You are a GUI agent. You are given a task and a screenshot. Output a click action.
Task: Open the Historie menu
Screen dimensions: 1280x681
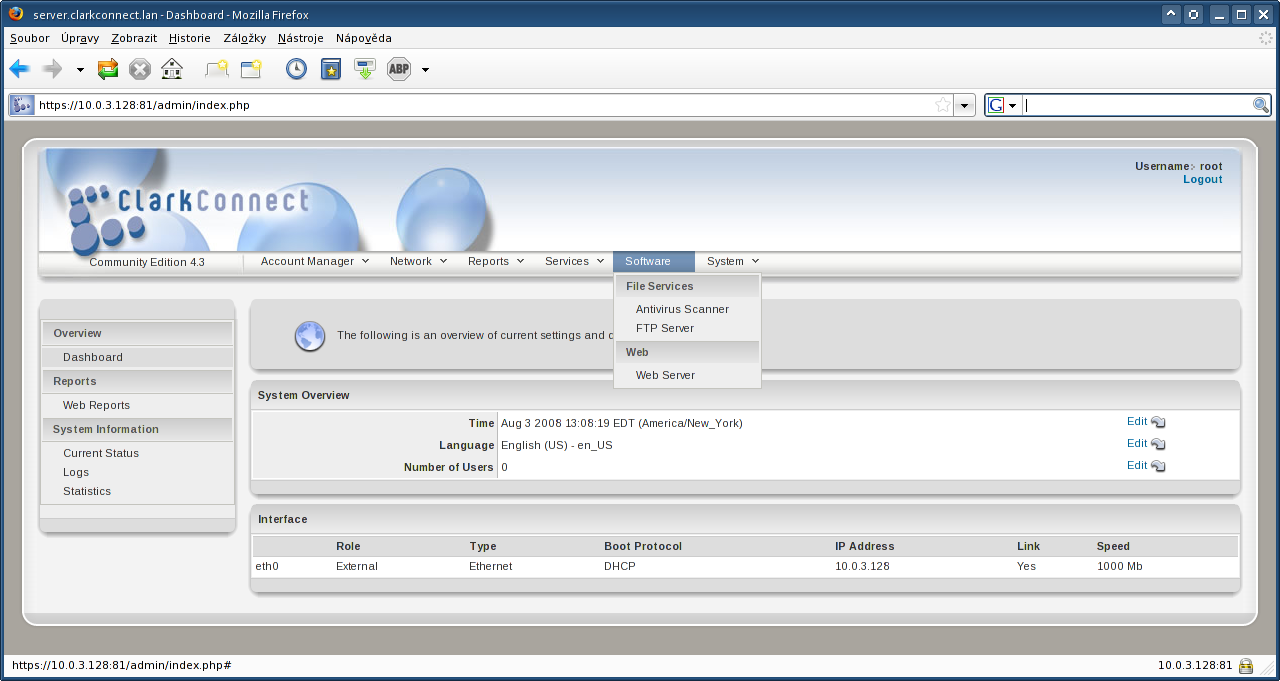190,38
